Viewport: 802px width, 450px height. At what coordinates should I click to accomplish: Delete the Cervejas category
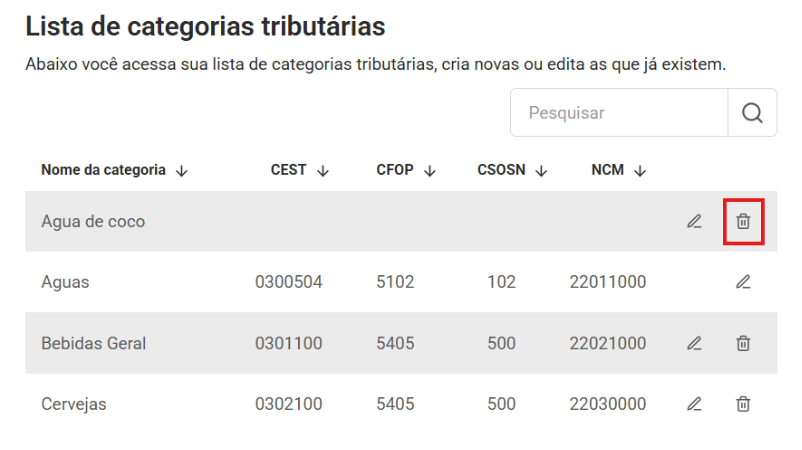(743, 404)
